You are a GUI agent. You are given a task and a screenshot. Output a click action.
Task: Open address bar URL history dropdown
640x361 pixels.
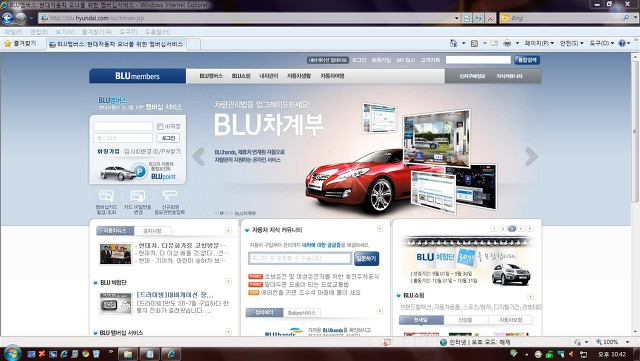(x=457, y=18)
